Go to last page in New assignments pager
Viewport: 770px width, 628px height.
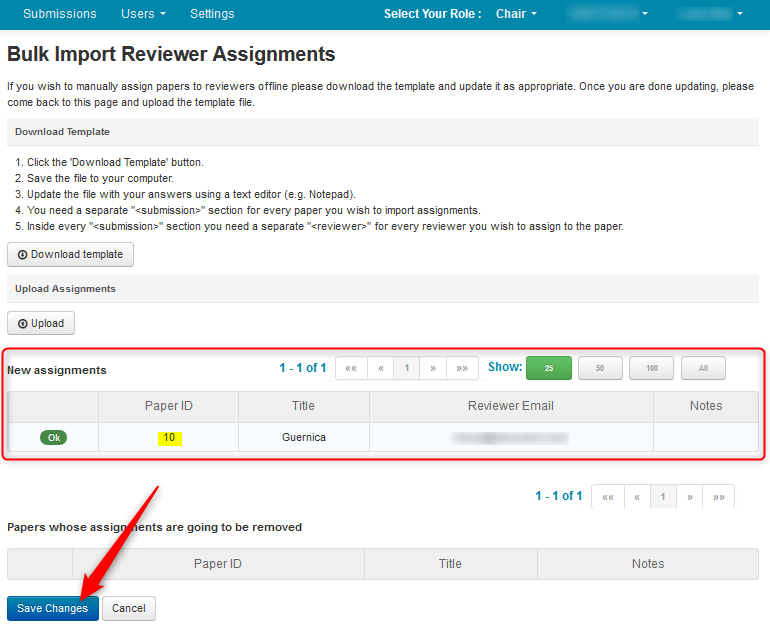[x=462, y=368]
